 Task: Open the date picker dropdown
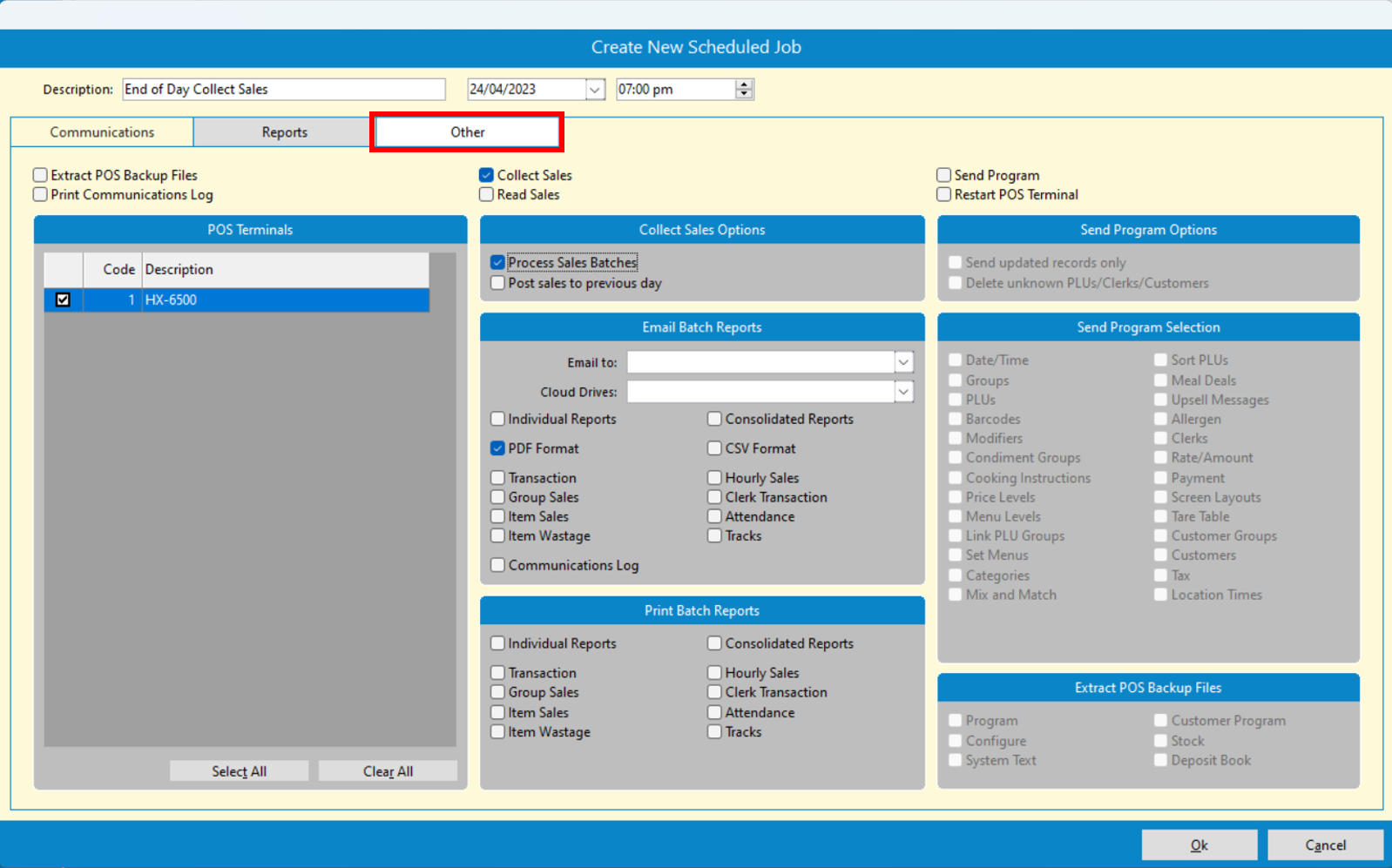595,90
